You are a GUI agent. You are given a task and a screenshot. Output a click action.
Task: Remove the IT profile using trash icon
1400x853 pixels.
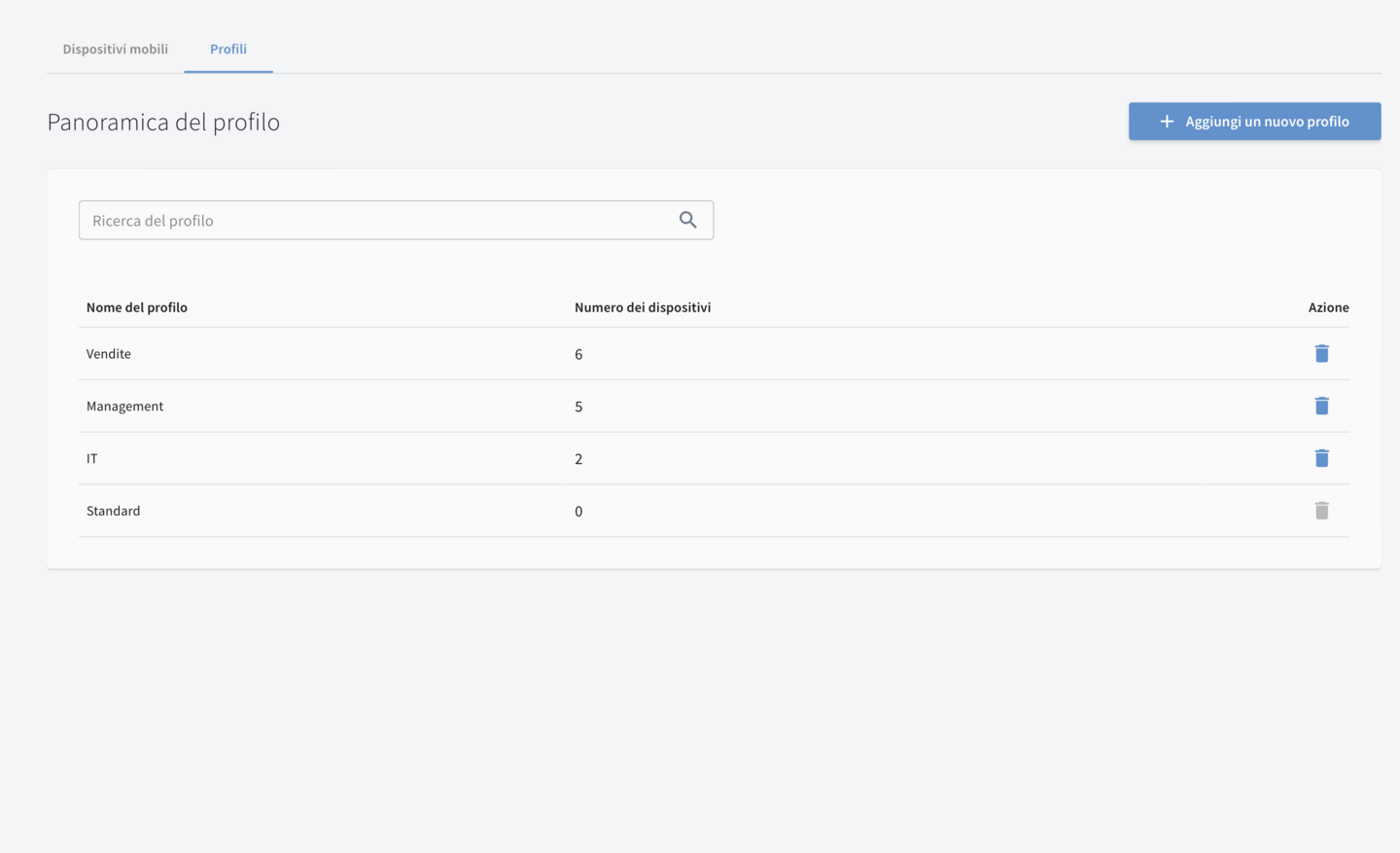tap(1321, 458)
